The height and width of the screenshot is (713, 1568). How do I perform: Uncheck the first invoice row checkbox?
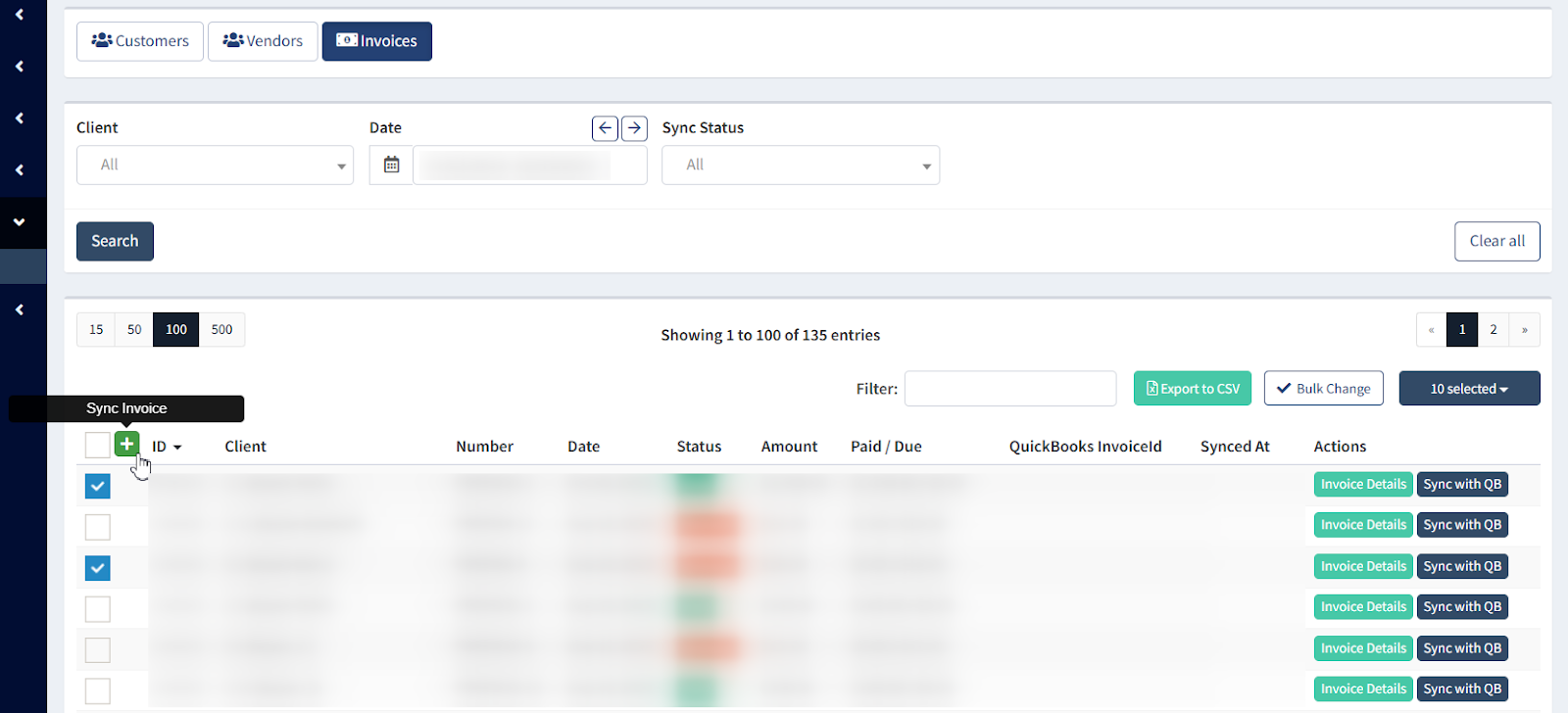97,486
